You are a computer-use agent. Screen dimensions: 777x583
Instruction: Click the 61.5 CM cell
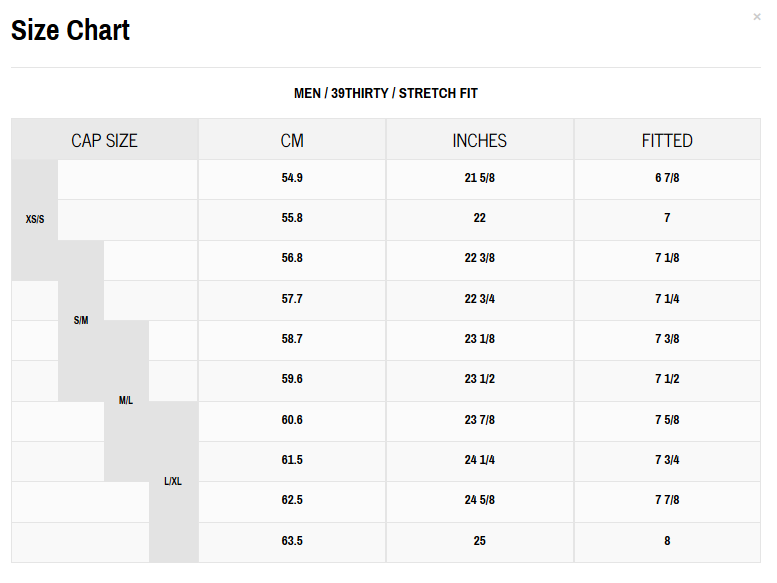[x=292, y=460]
